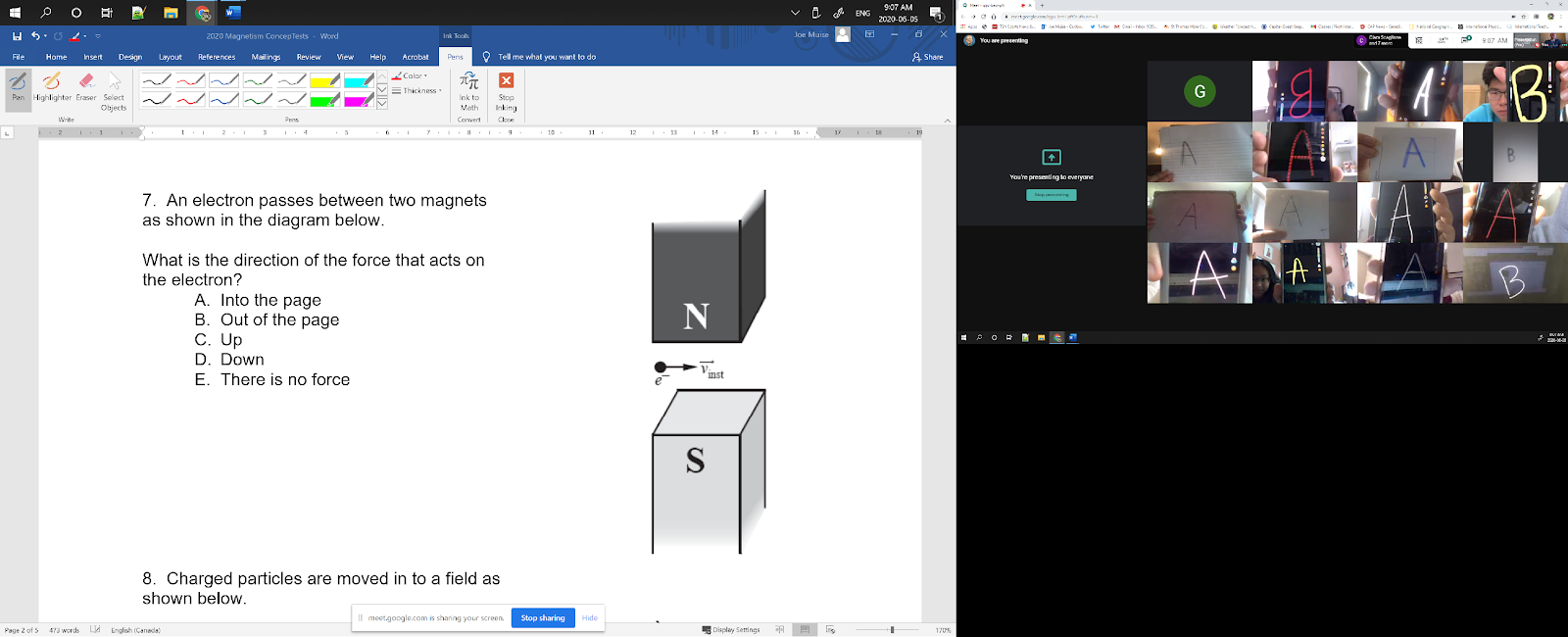This screenshot has height=637, width=1568.
Task: Open Display Settings in Word status bar
Action: tap(731, 630)
